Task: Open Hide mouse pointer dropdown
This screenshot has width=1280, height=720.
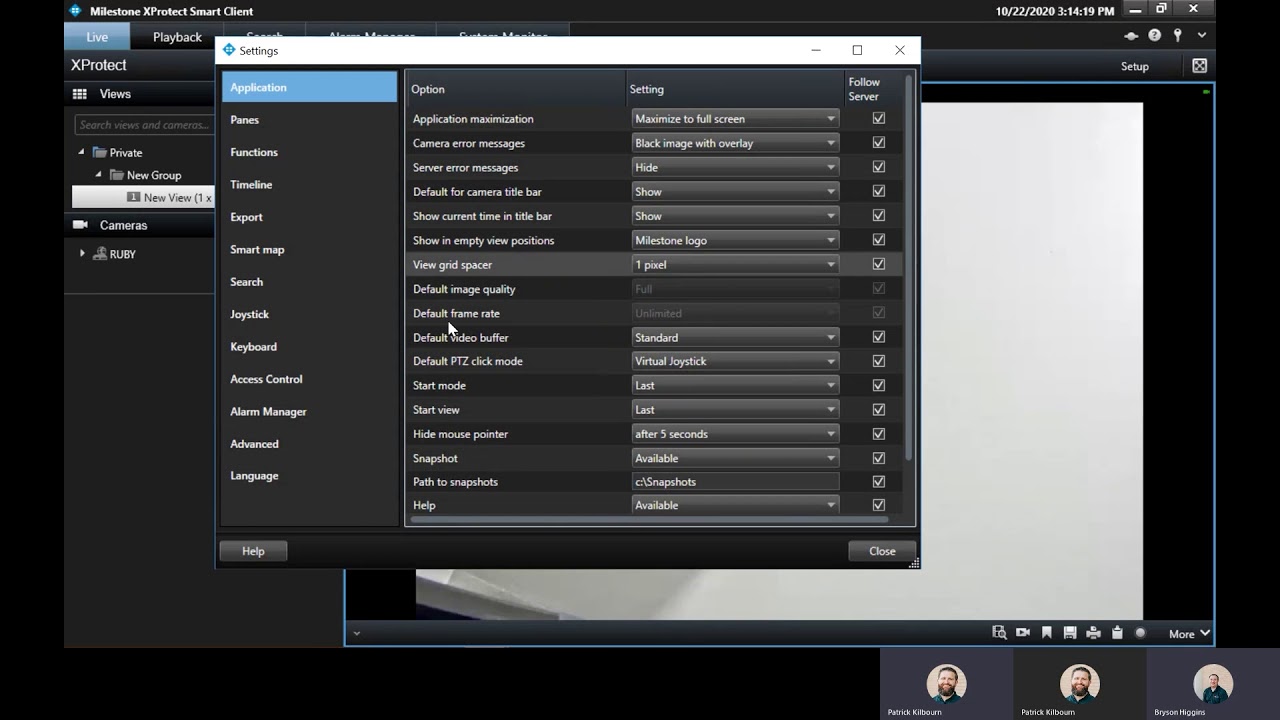Action: click(x=735, y=434)
